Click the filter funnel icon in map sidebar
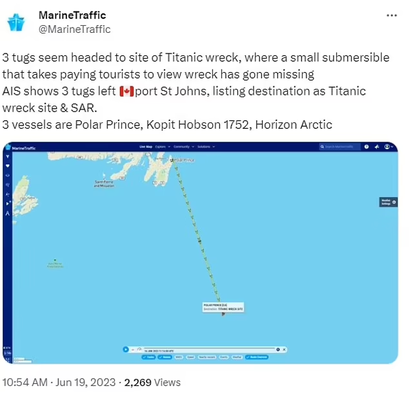 [x=8, y=156]
